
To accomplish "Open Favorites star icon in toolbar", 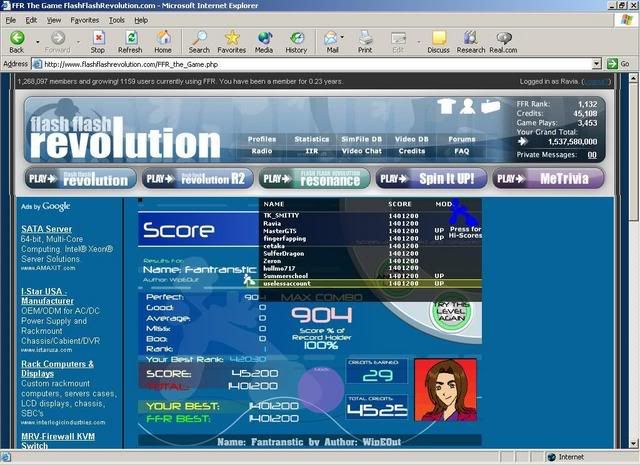I will 231,37.
